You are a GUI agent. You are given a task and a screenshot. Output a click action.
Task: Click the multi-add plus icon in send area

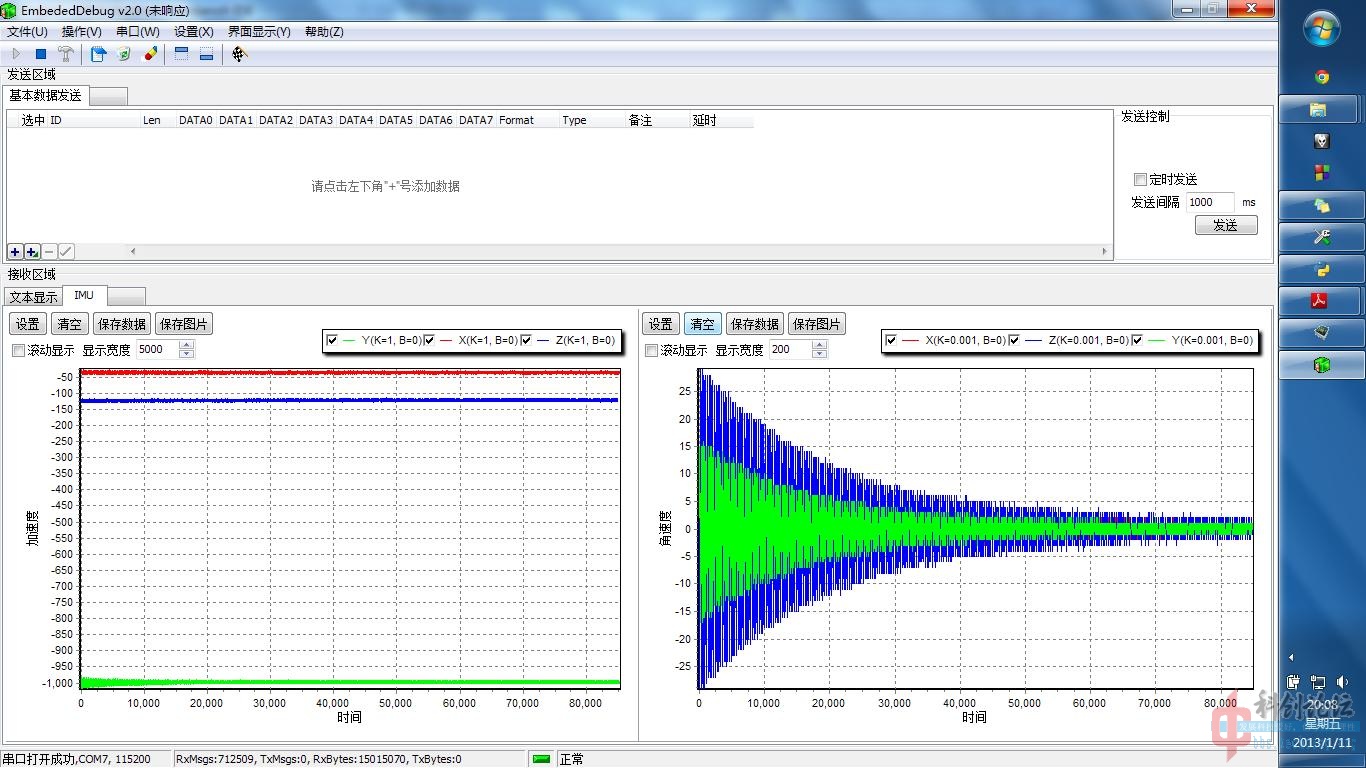tap(32, 252)
